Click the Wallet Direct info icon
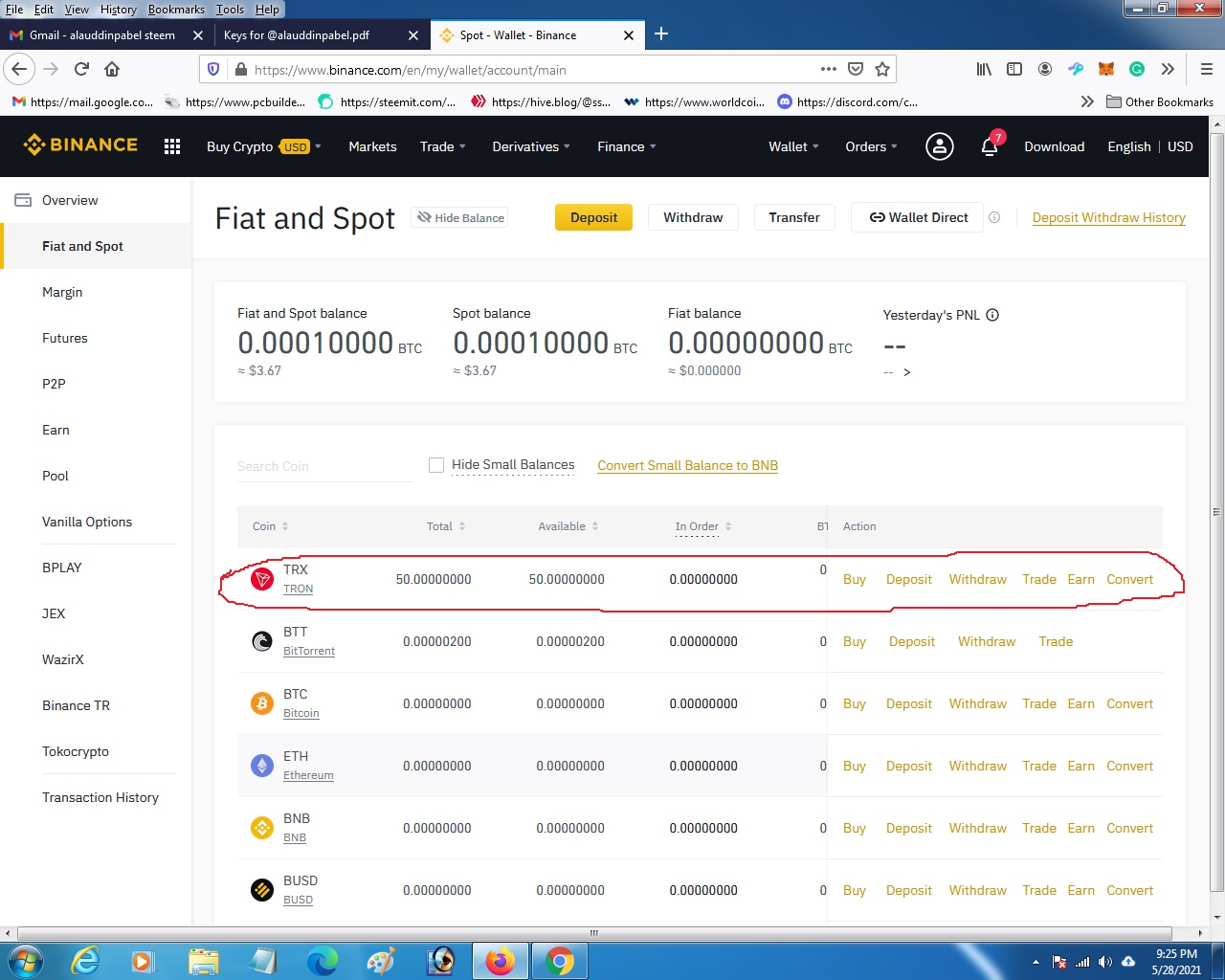The width and height of the screenshot is (1225, 980). tap(994, 217)
